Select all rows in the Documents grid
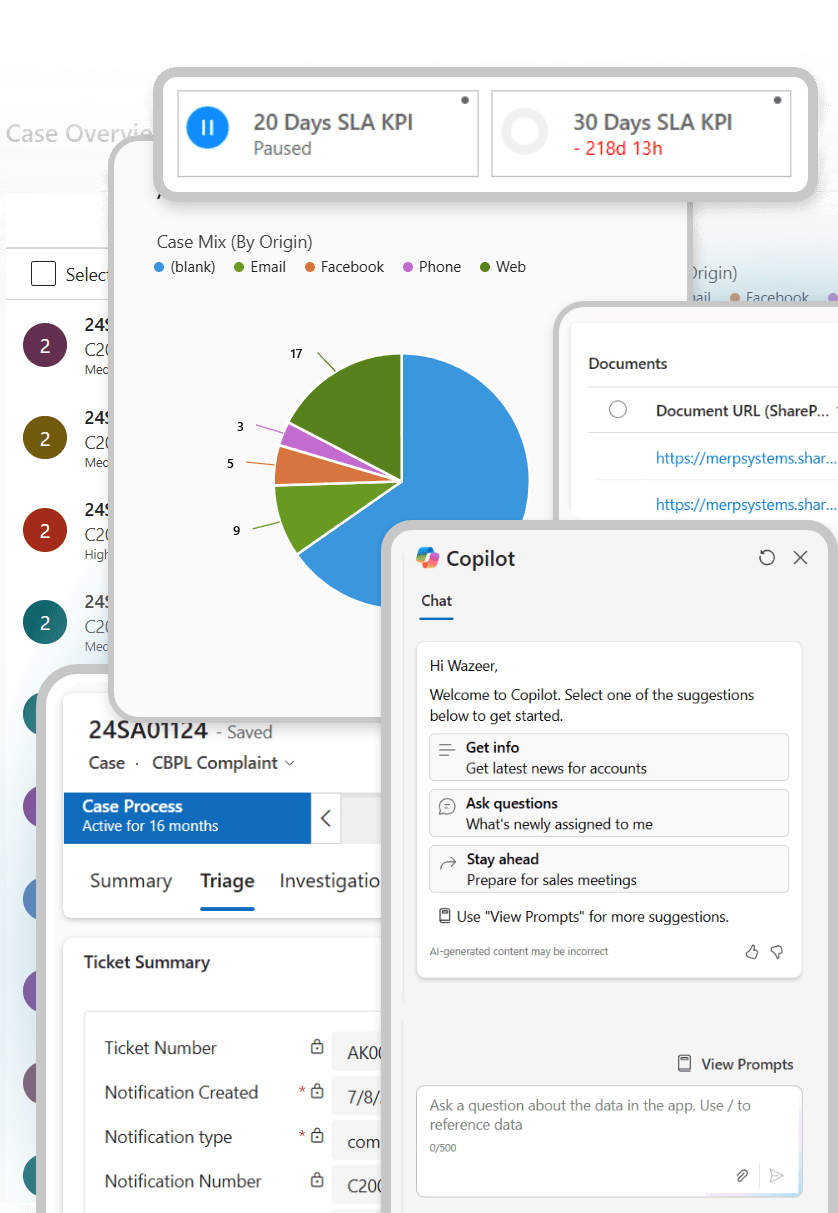Screen dimensions: 838x1213 (618, 410)
